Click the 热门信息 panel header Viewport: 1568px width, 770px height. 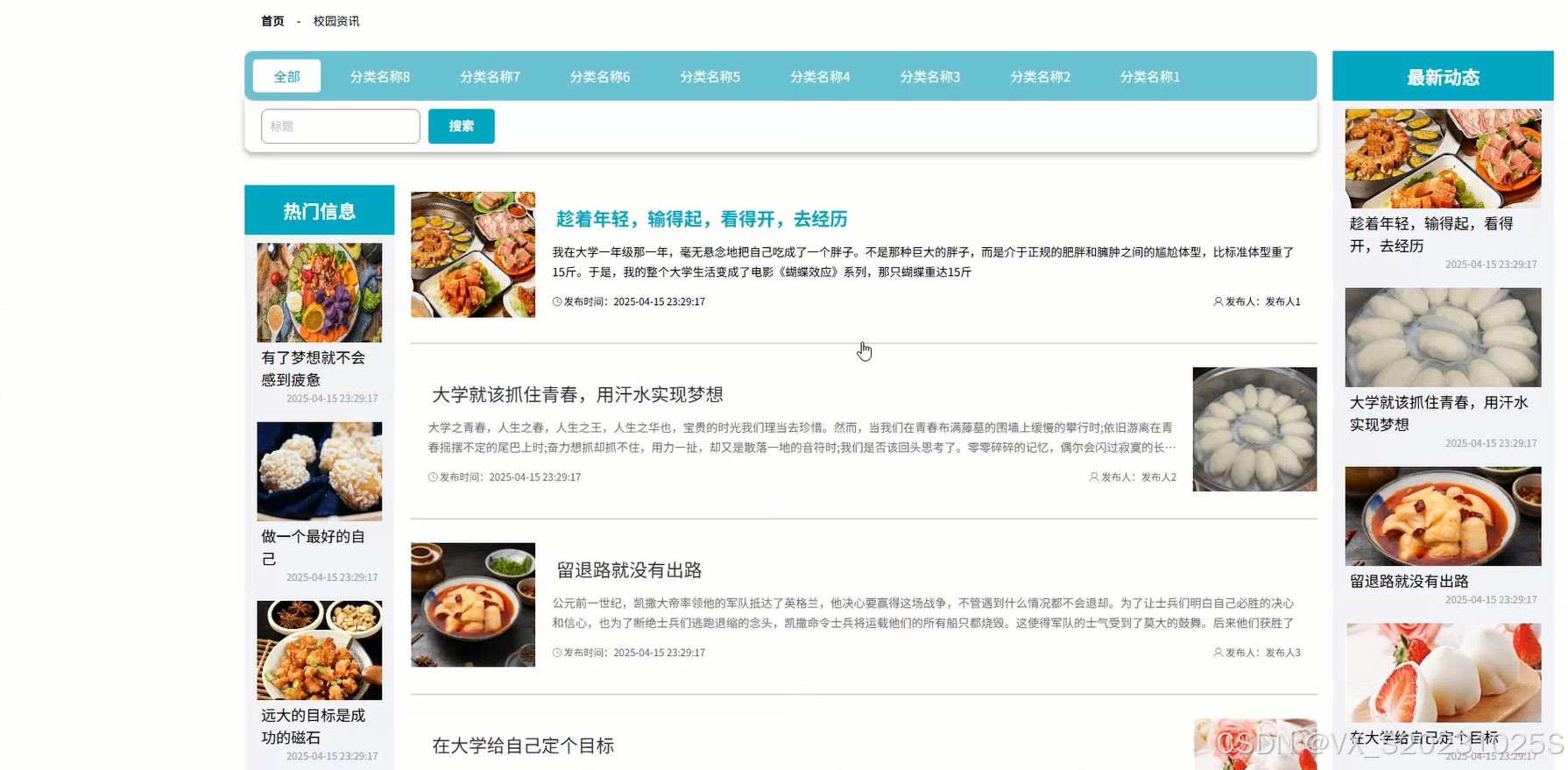point(320,210)
